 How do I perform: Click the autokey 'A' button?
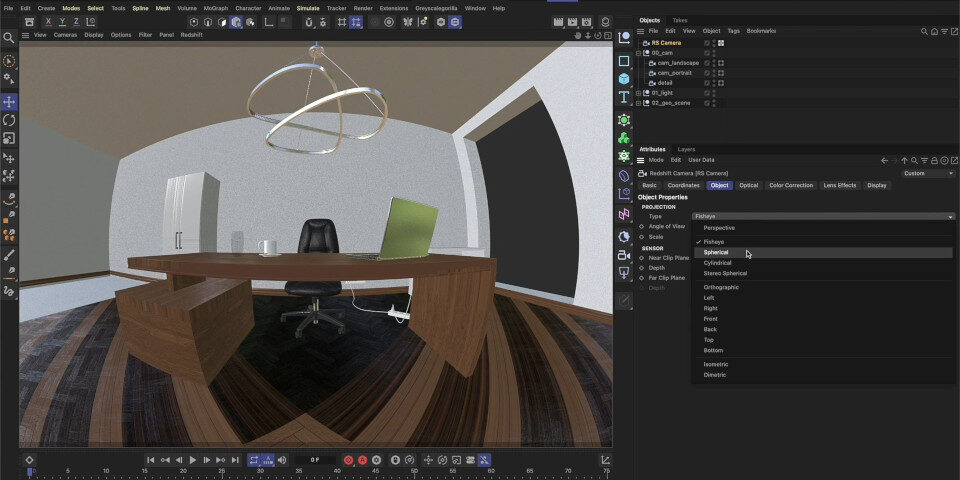pos(362,460)
